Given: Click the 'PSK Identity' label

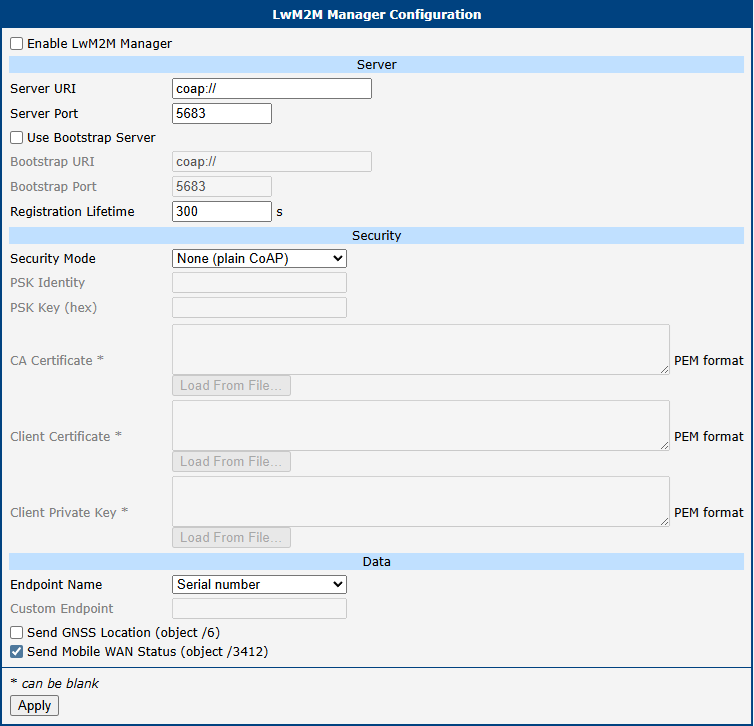Looking at the screenshot, I should click(x=48, y=283).
